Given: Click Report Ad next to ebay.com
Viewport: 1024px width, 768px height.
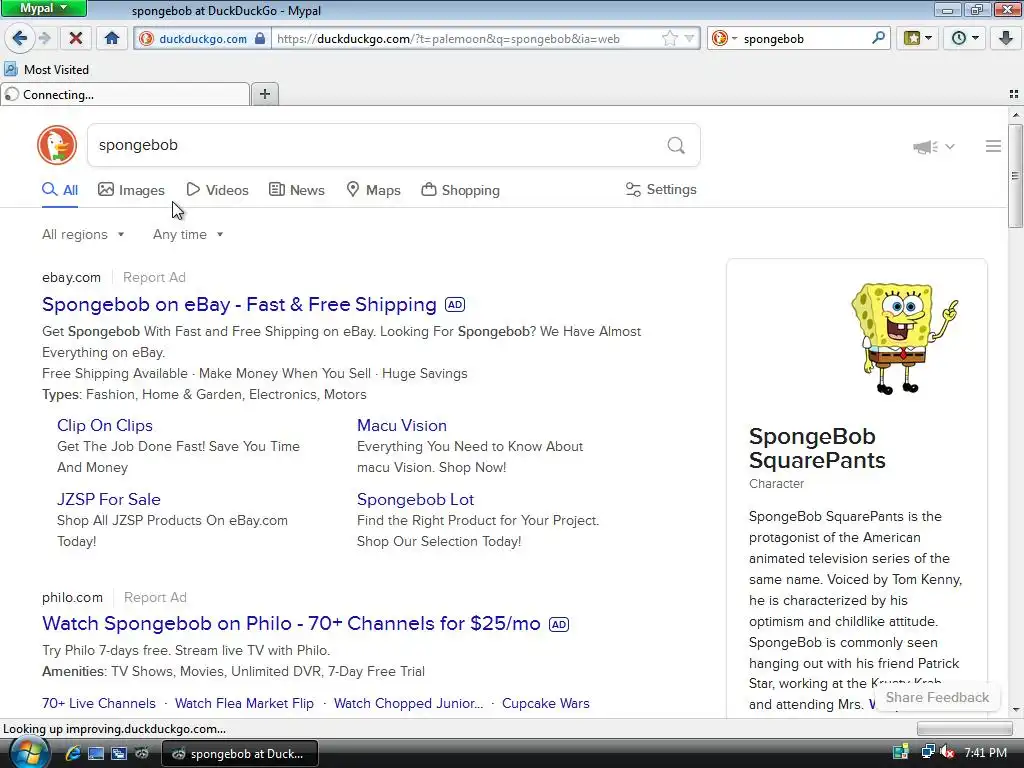Looking at the screenshot, I should 154,277.
